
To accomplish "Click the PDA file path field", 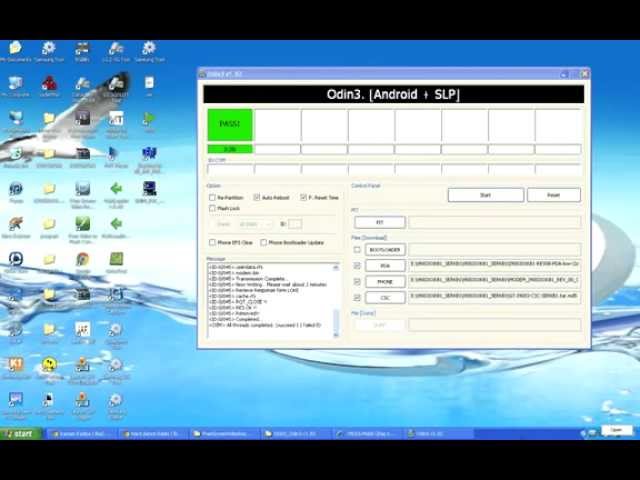I will tap(495, 265).
